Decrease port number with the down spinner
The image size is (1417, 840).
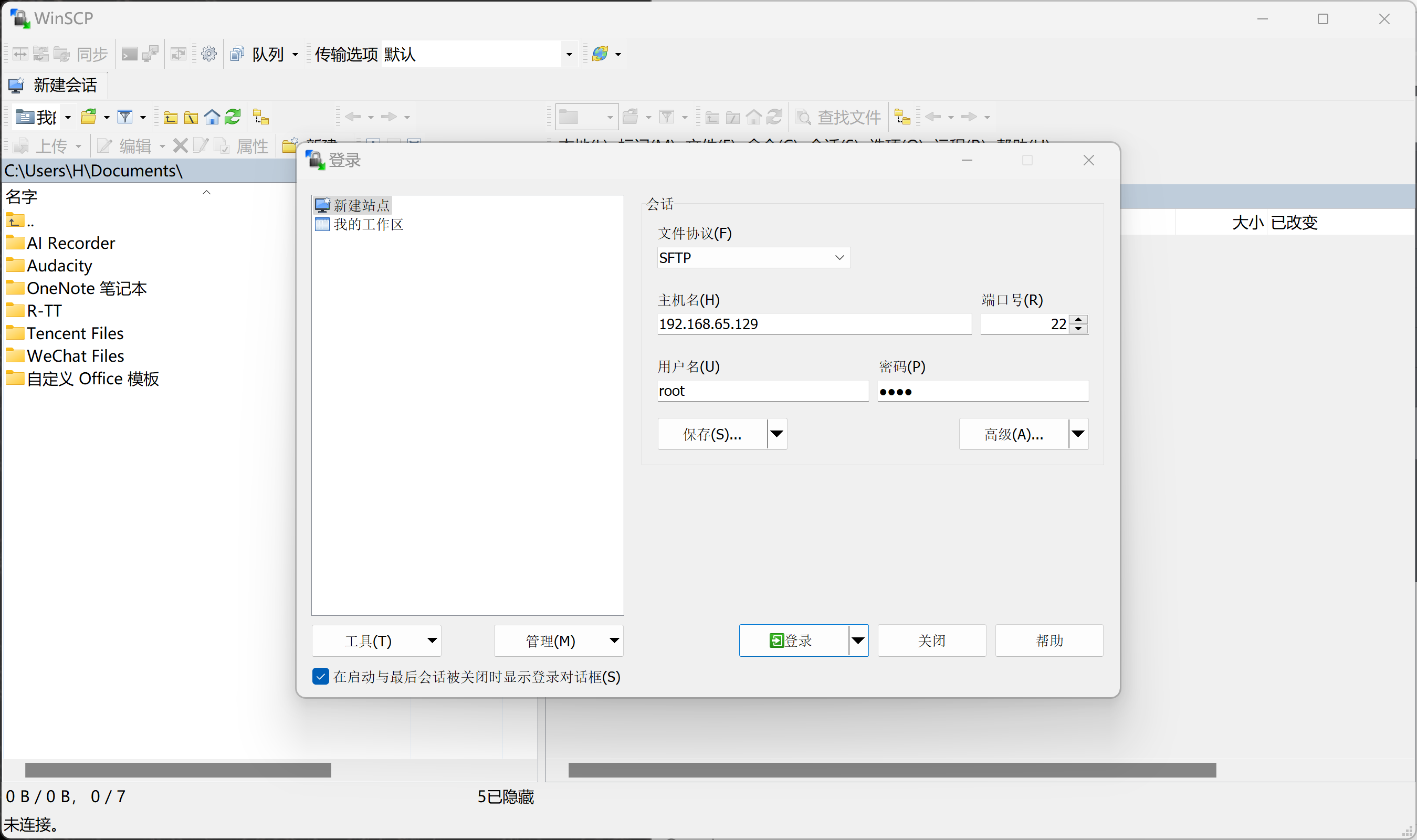pyautogui.click(x=1078, y=329)
